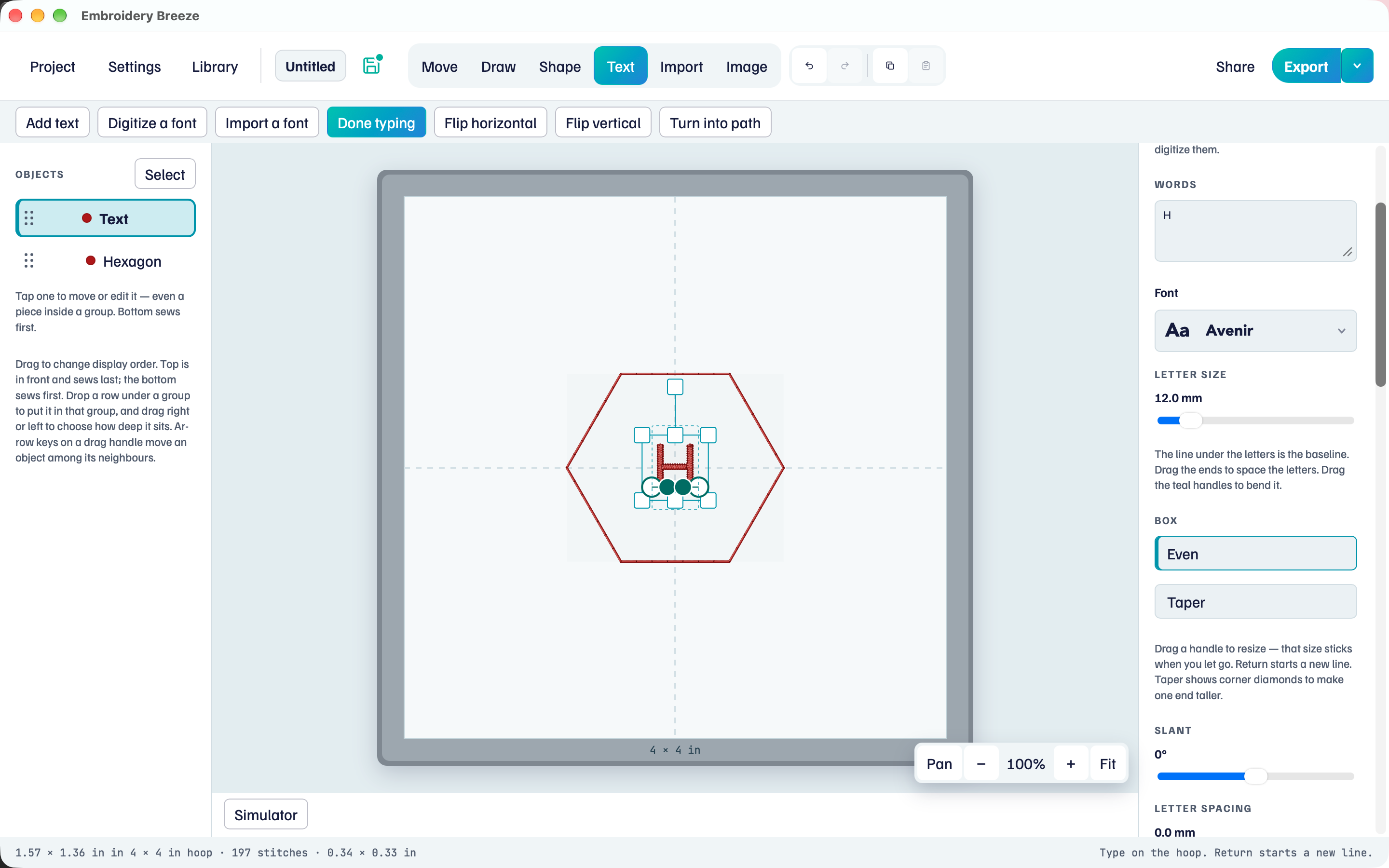Open the Project menu
This screenshot has height=868, width=1389.
(x=52, y=67)
